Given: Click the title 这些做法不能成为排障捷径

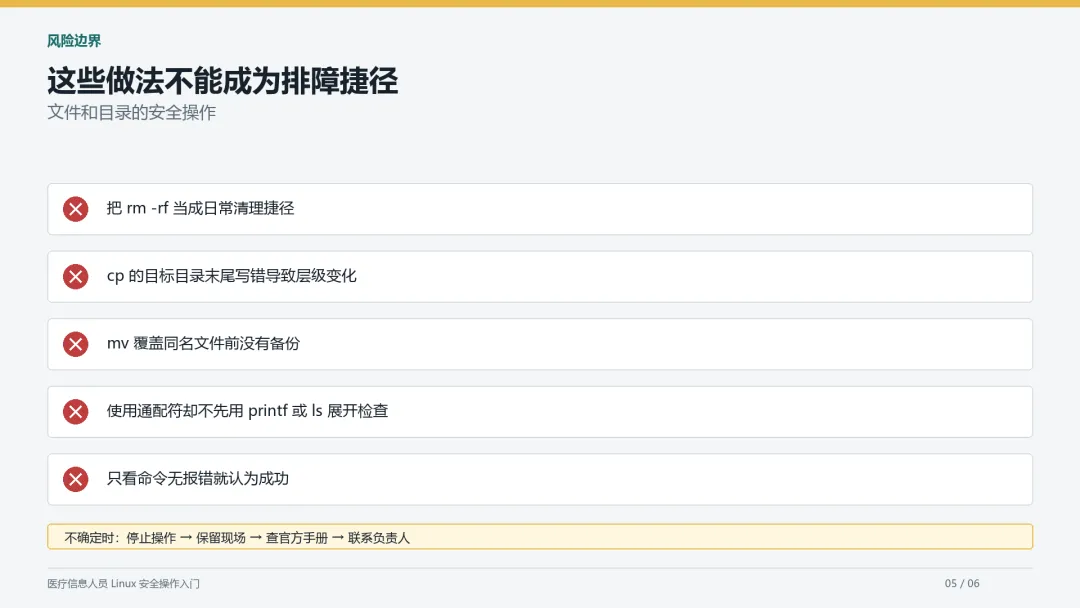Looking at the screenshot, I should [x=222, y=81].
